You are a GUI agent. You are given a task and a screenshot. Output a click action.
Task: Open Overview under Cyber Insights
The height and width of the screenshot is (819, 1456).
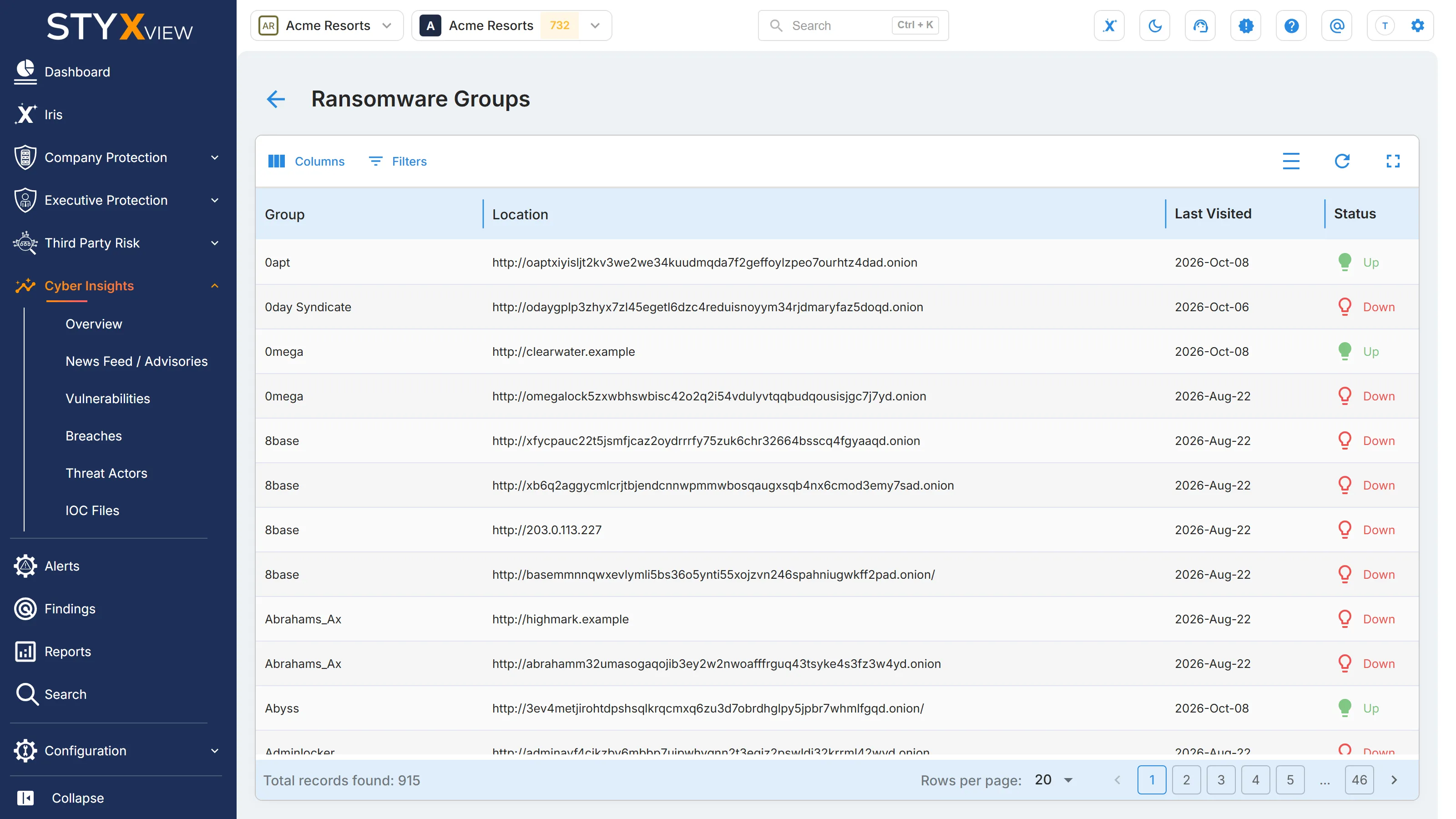pyautogui.click(x=93, y=324)
